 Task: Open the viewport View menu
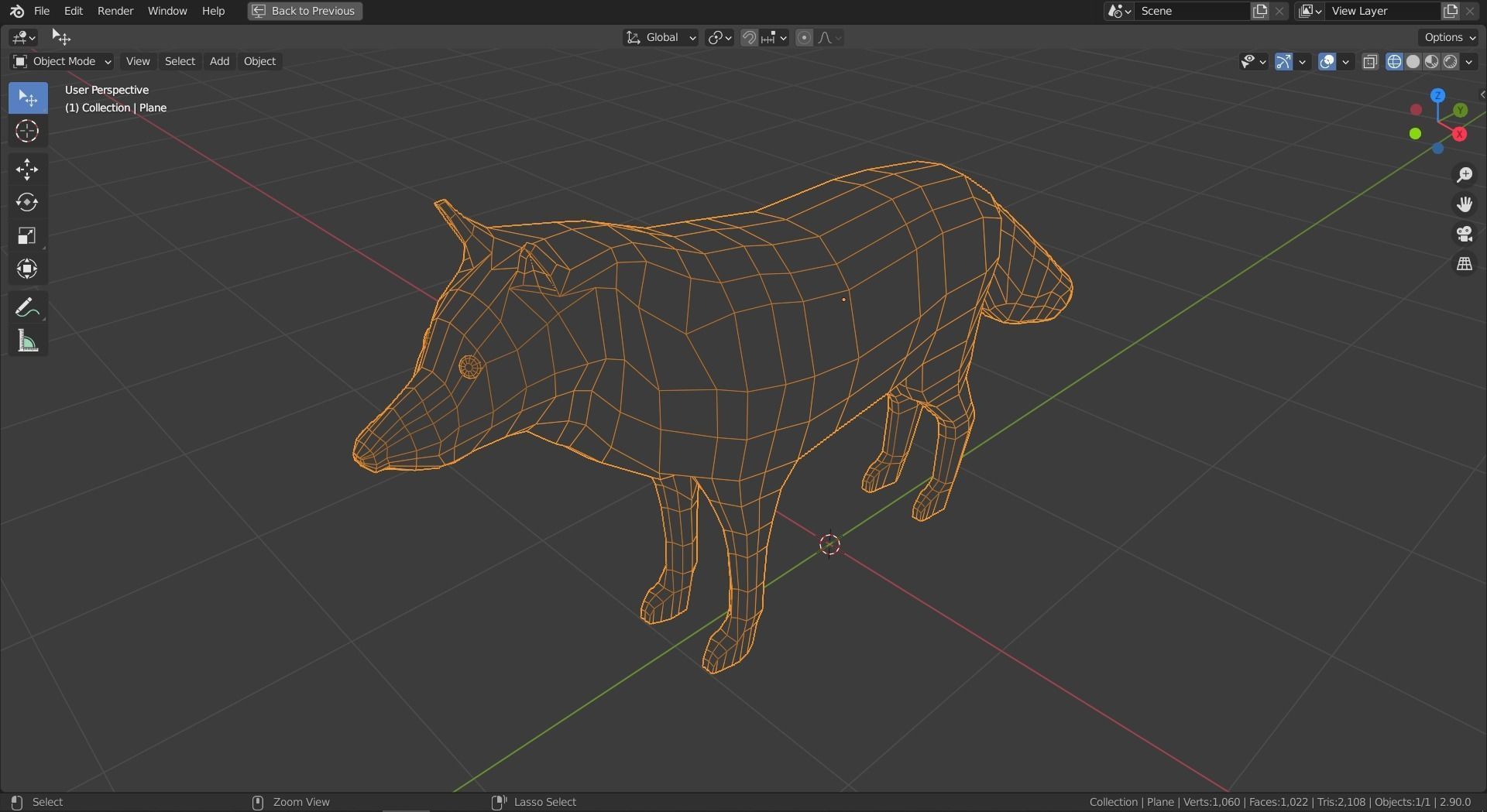[138, 61]
